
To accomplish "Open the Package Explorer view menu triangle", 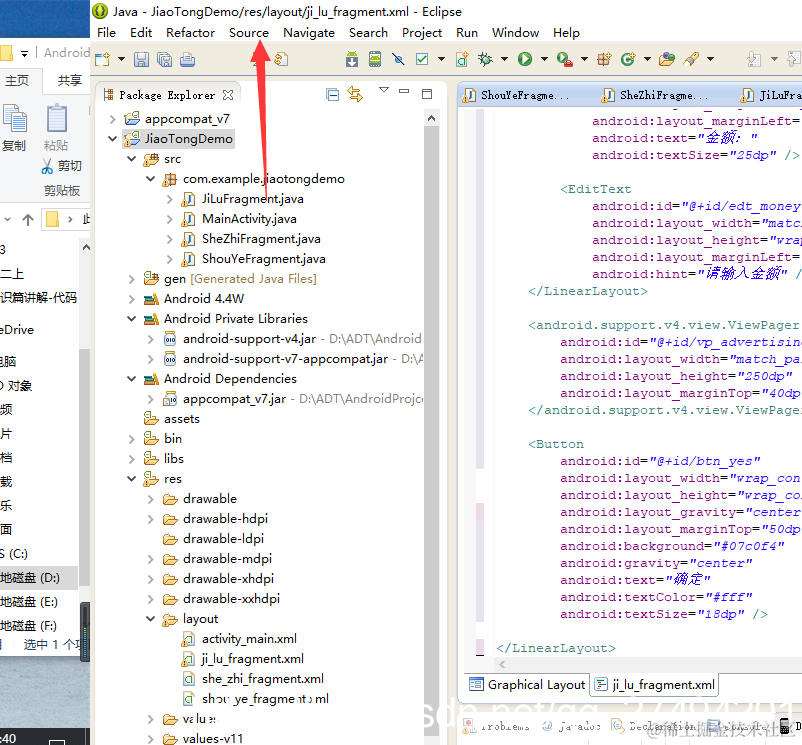I will 384,90.
